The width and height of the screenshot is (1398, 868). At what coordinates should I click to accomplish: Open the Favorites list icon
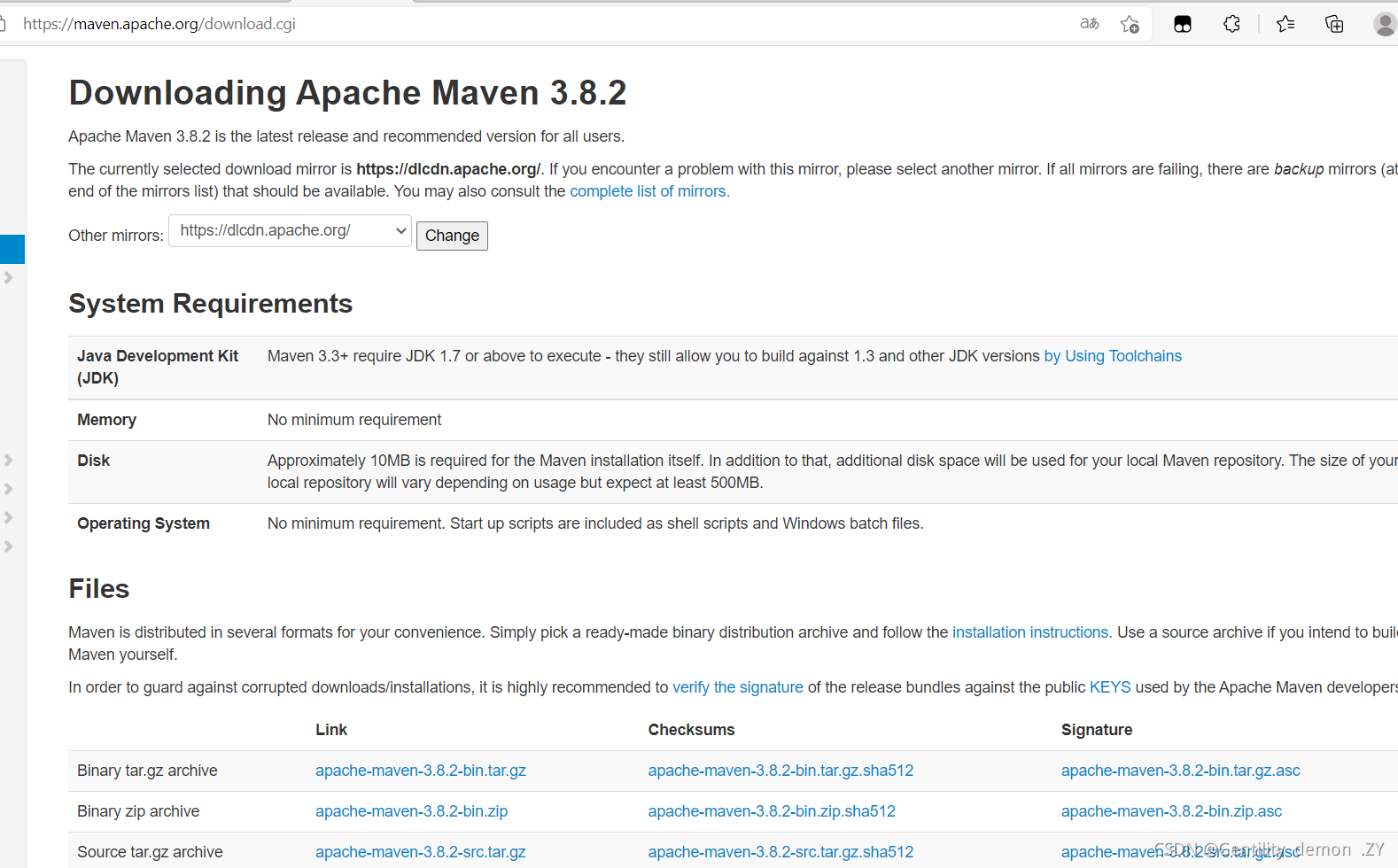1285,24
